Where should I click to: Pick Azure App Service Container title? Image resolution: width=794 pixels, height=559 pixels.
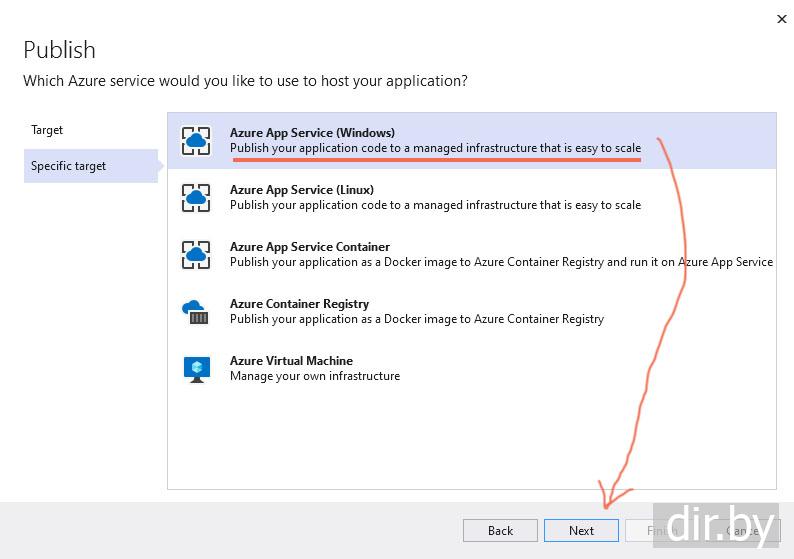click(310, 247)
